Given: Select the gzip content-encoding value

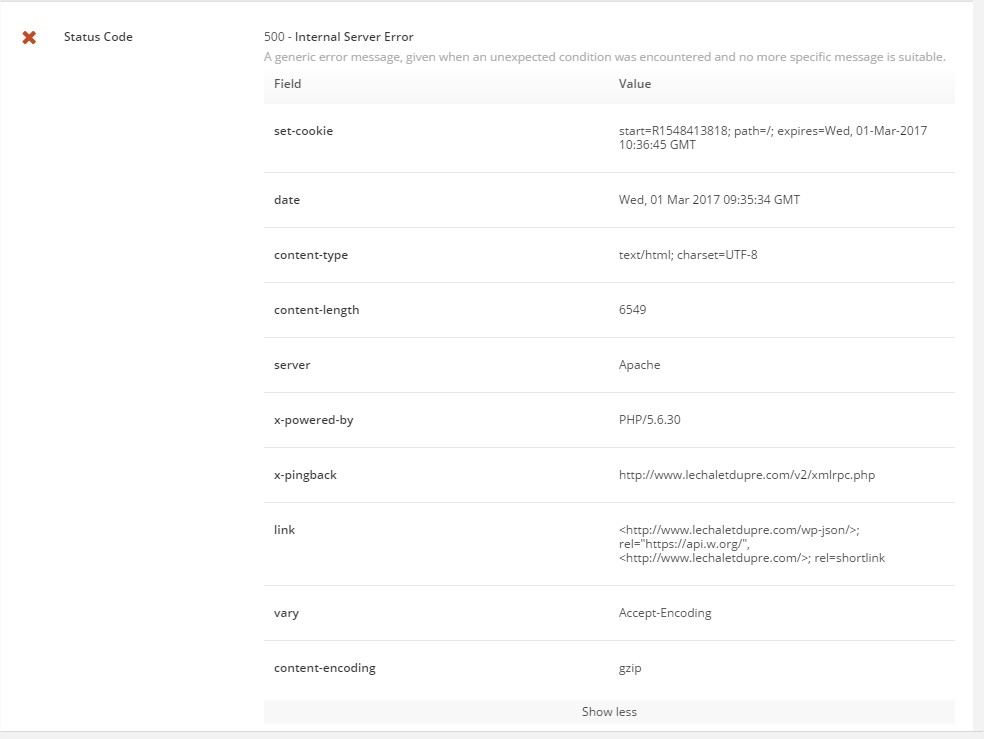Looking at the screenshot, I should point(630,668).
